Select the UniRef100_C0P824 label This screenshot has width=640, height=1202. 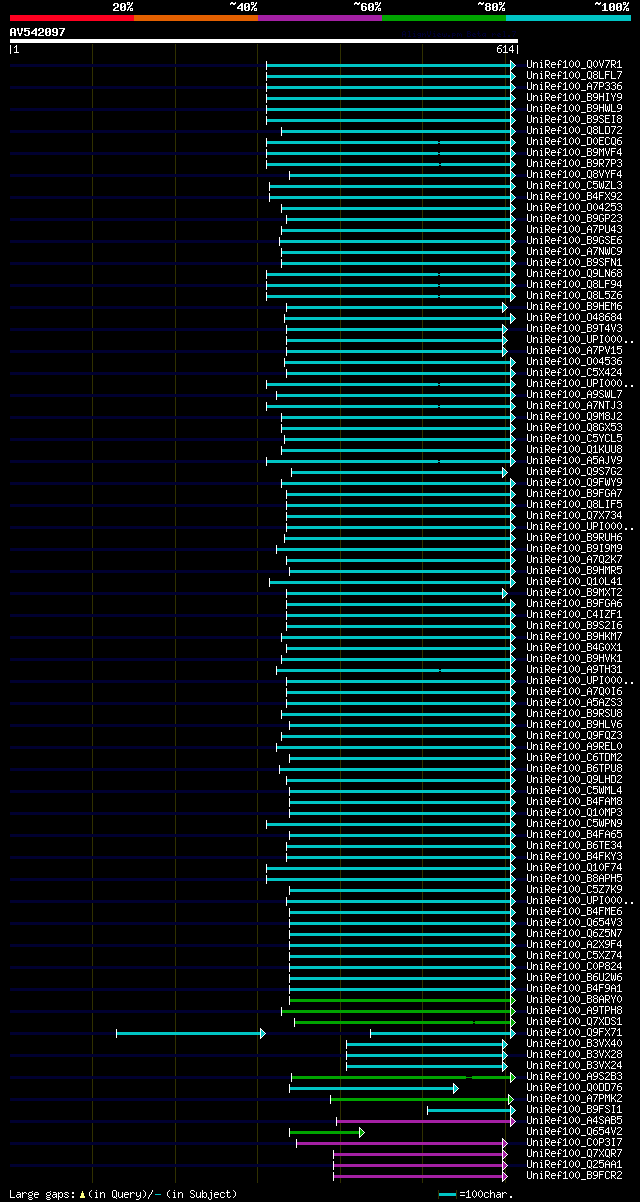[x=574, y=966]
